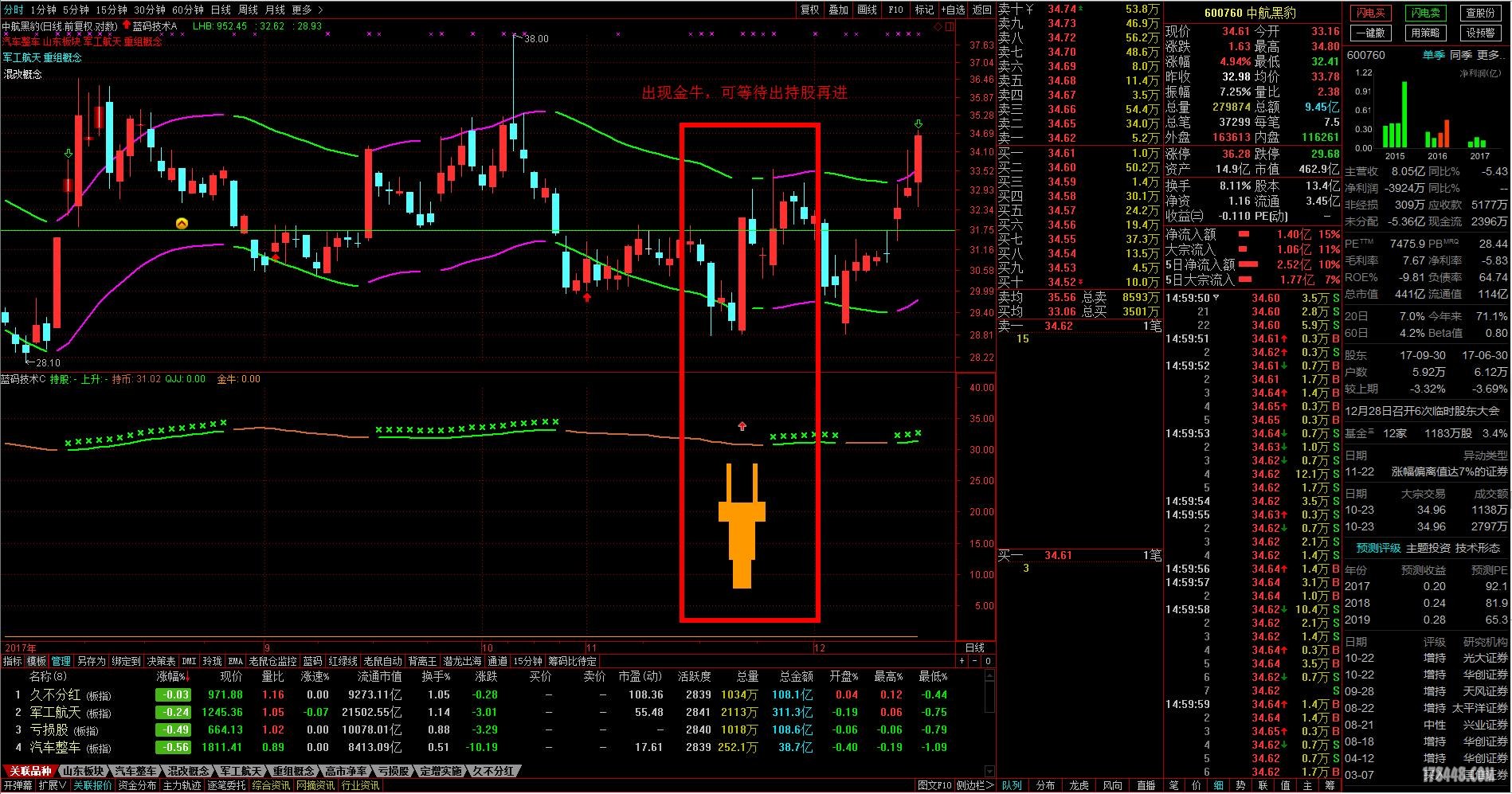The width and height of the screenshot is (1512, 794).
Task: Open the 指标 indicator menu
Action: 13,661
